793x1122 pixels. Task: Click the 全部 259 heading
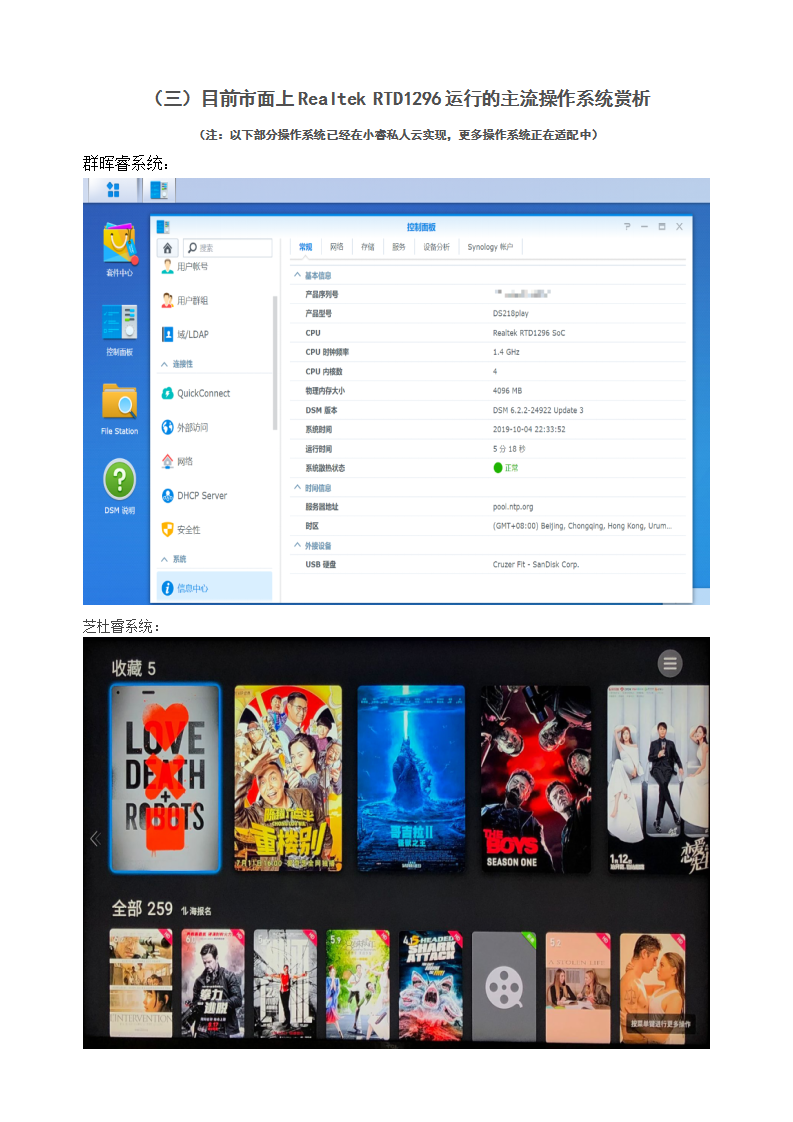(142, 909)
